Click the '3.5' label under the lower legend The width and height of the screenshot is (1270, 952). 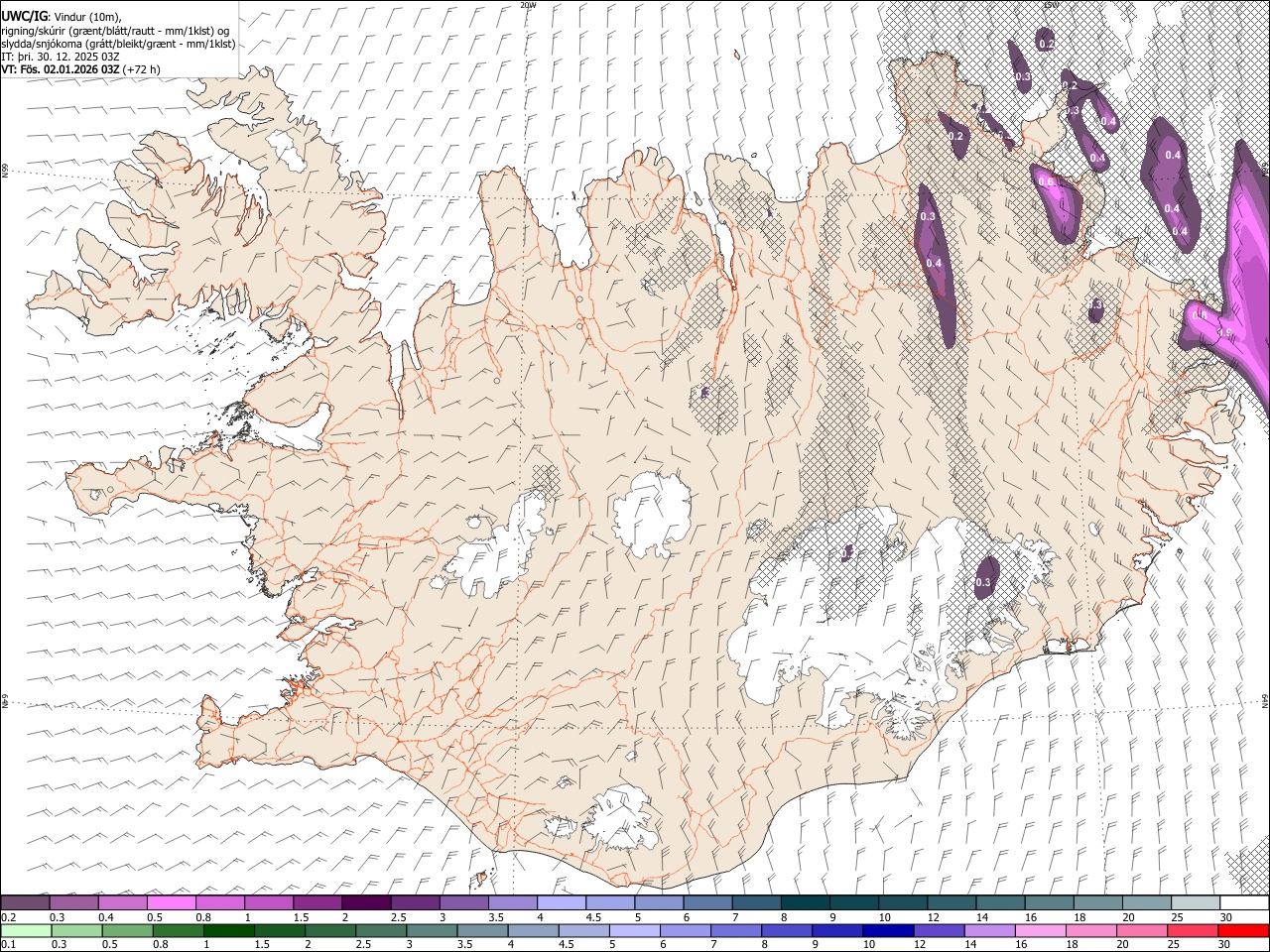pyautogui.click(x=463, y=945)
